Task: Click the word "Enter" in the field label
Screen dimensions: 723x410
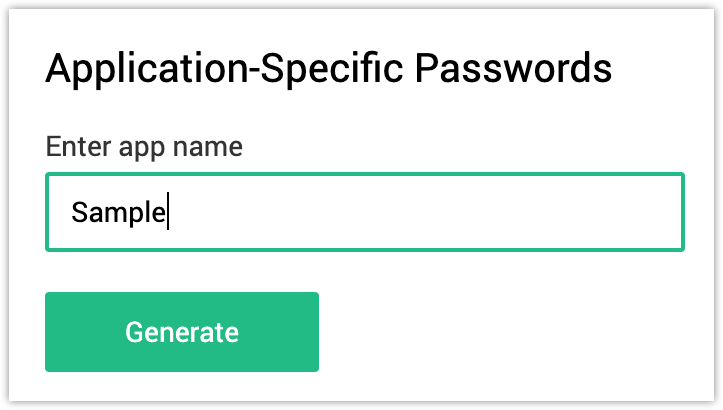Action: 78,147
